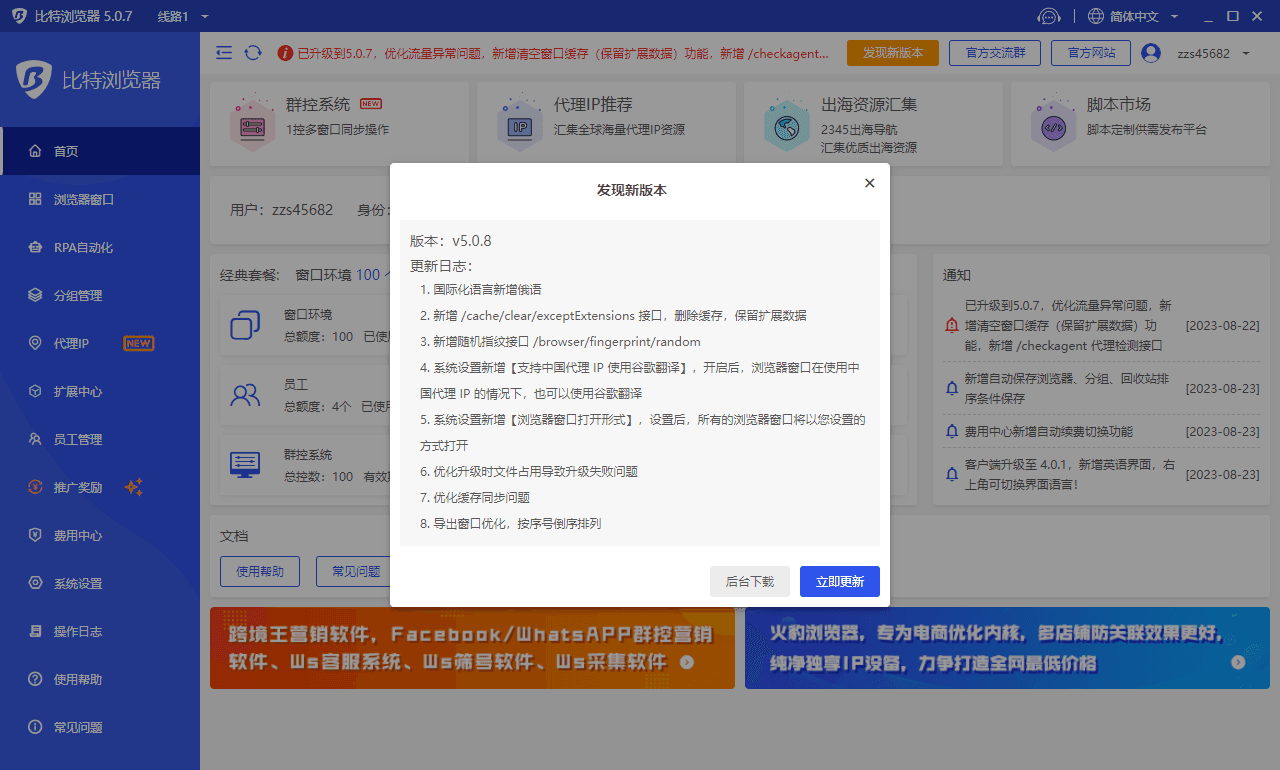1280x770 pixels.
Task: Go to 系统设置 in the sidebar
Action: 78,584
